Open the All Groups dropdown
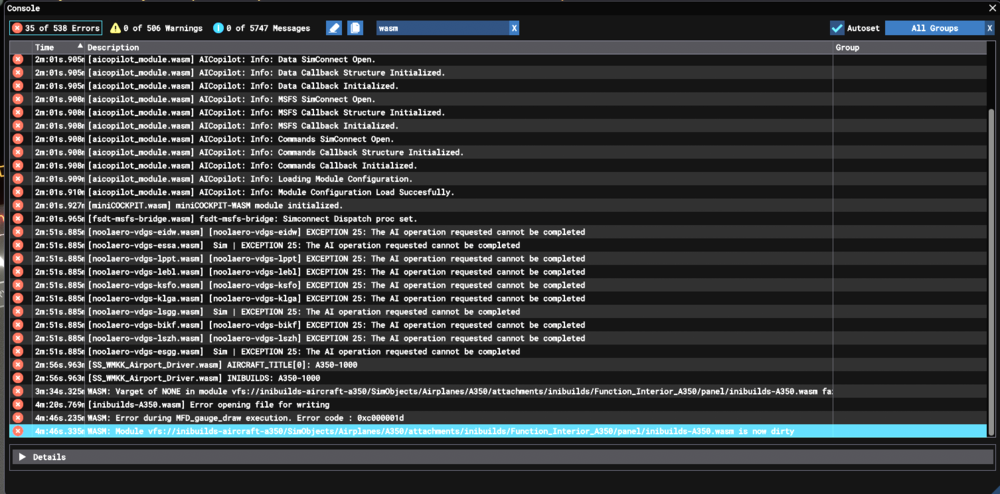 930,28
